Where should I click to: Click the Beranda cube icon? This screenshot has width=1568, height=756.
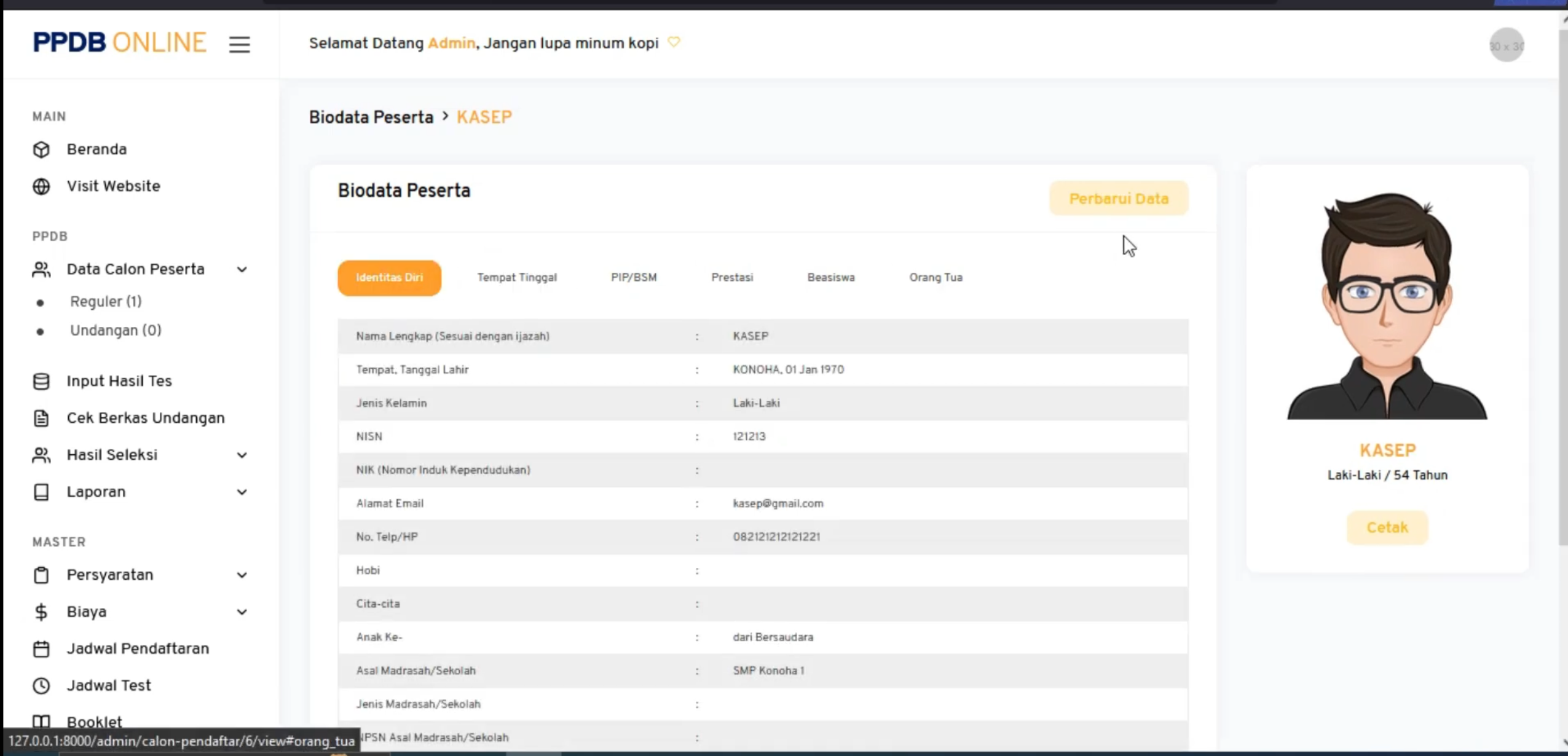point(41,149)
